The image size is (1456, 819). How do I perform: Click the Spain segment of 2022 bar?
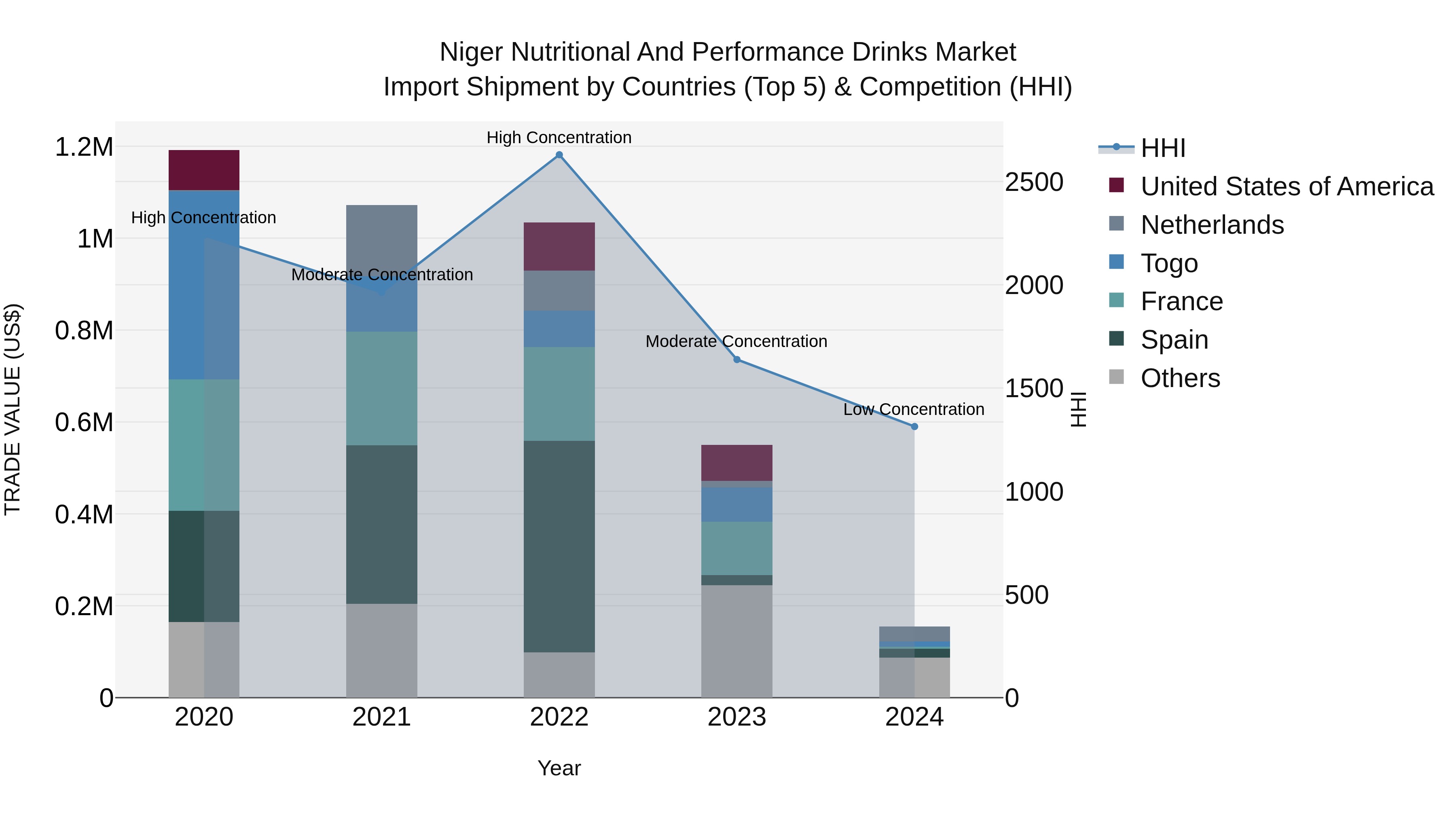559,546
